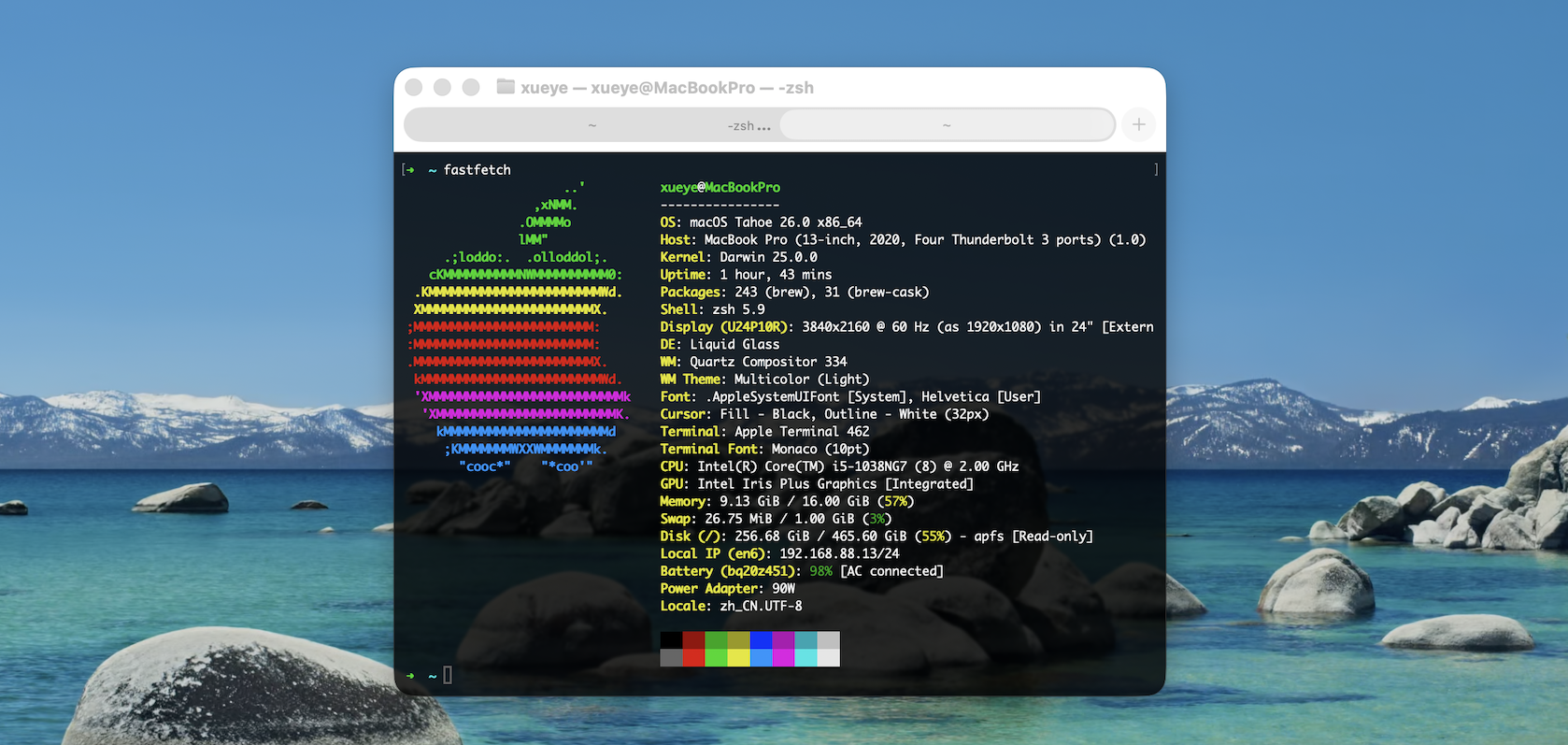This screenshot has width=1568, height=745.
Task: Click the green arrow prompt mark beside fastfetch
Action: click(x=410, y=170)
